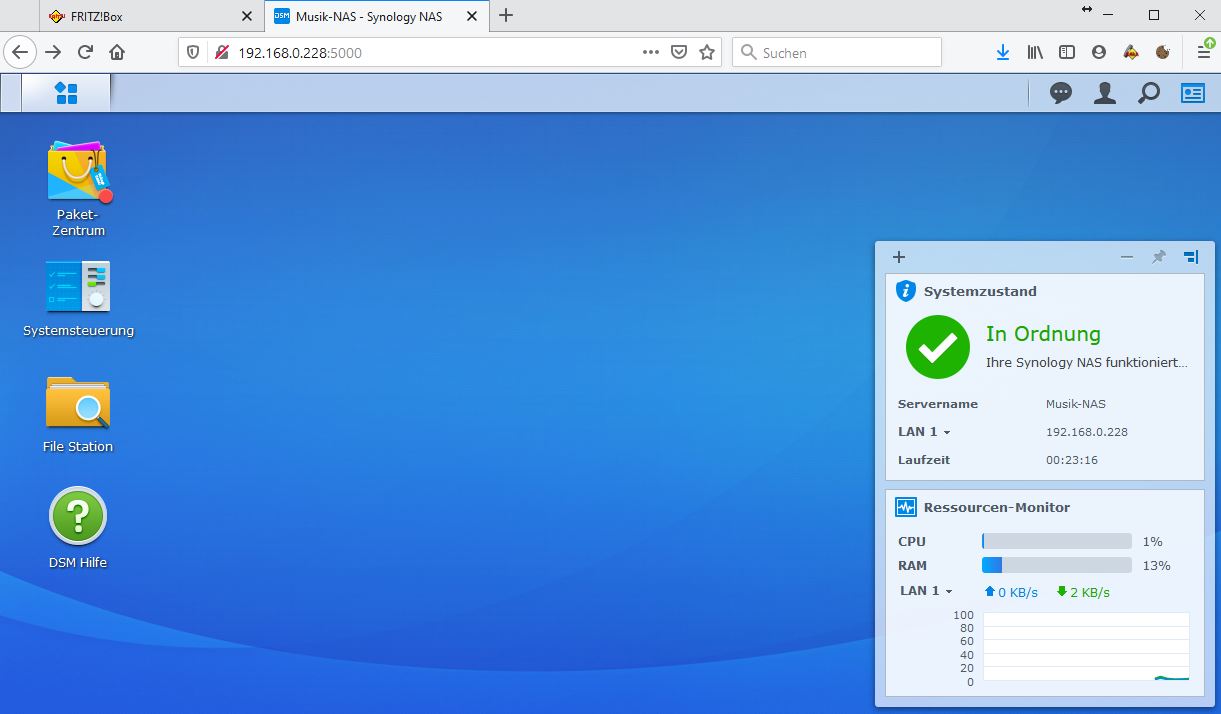Open Firefox hamburger menu
Image resolution: width=1221 pixels, height=714 pixels.
(x=1204, y=52)
